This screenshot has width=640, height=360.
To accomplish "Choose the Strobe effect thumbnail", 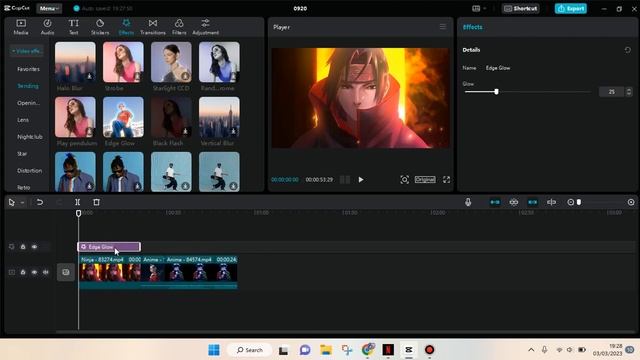I will 123,62.
